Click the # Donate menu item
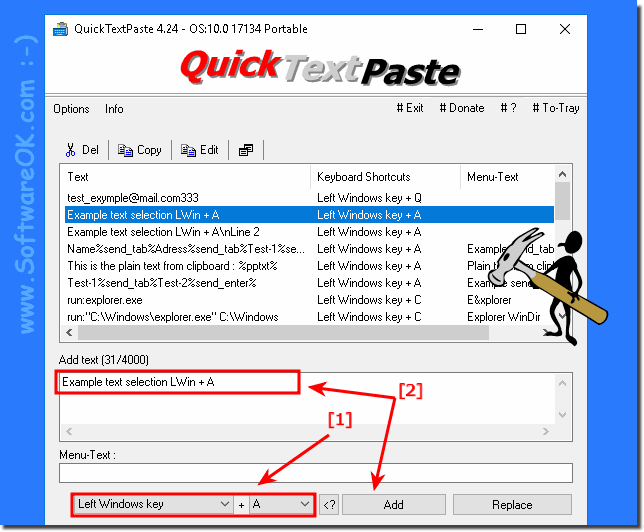This screenshot has height=532, width=644. (x=462, y=108)
